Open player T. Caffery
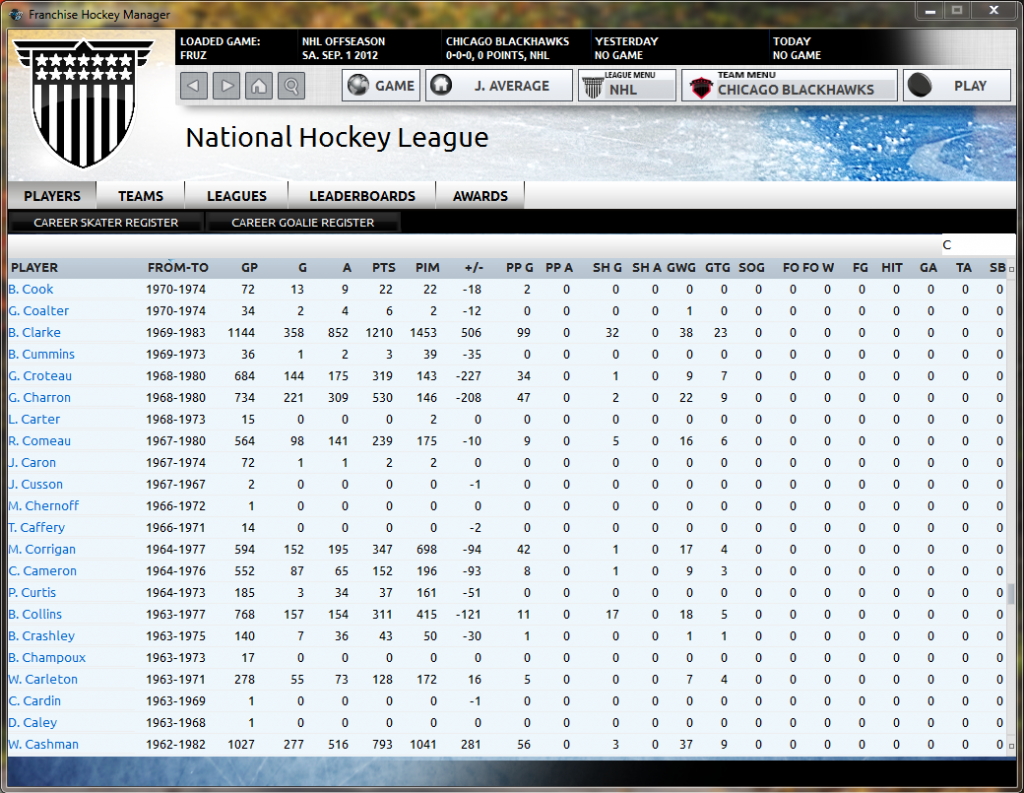Screen dimensions: 1024x793 [x=37, y=527]
